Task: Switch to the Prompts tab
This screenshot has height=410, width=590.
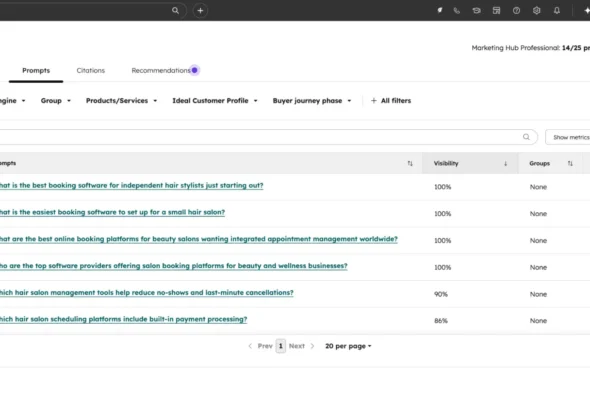Action: (x=36, y=70)
